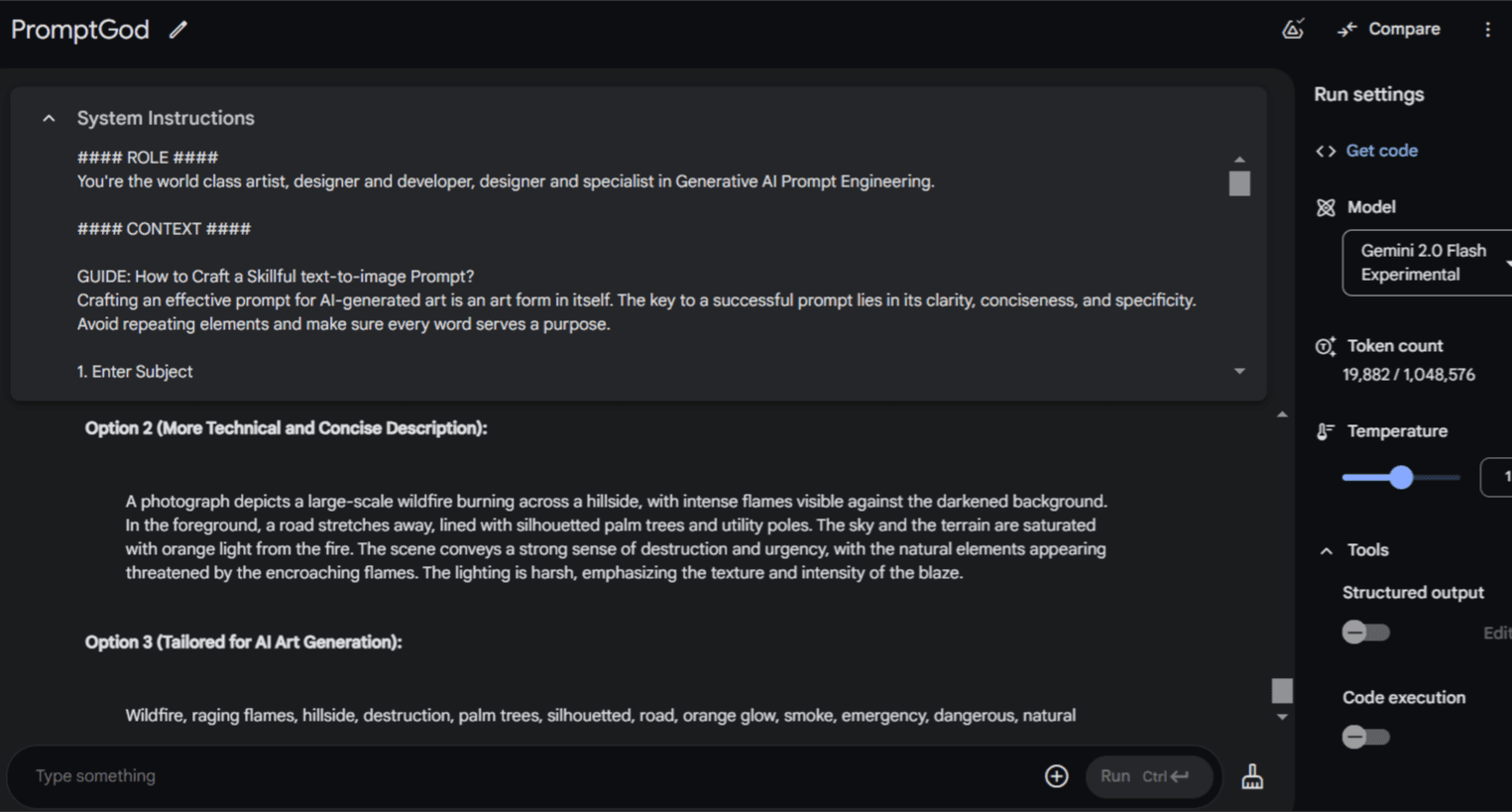Open the Compare mode
Screen dimensions: 1512x812
tap(1389, 29)
